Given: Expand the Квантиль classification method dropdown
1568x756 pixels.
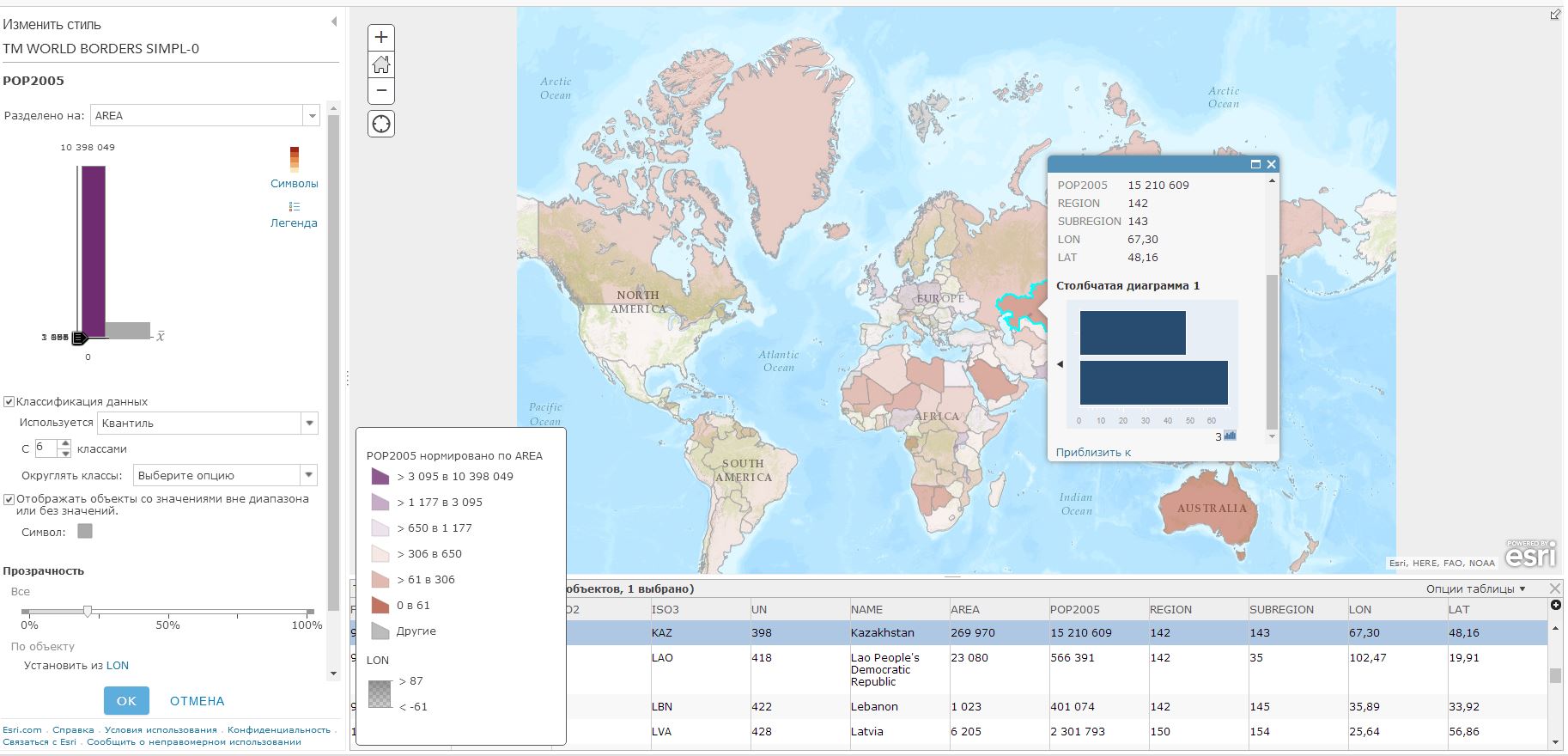Looking at the screenshot, I should [309, 423].
